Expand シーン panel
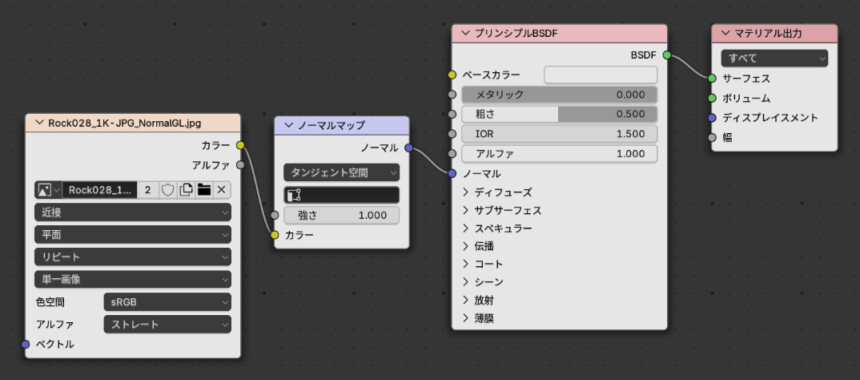860x380 pixels. [x=466, y=282]
